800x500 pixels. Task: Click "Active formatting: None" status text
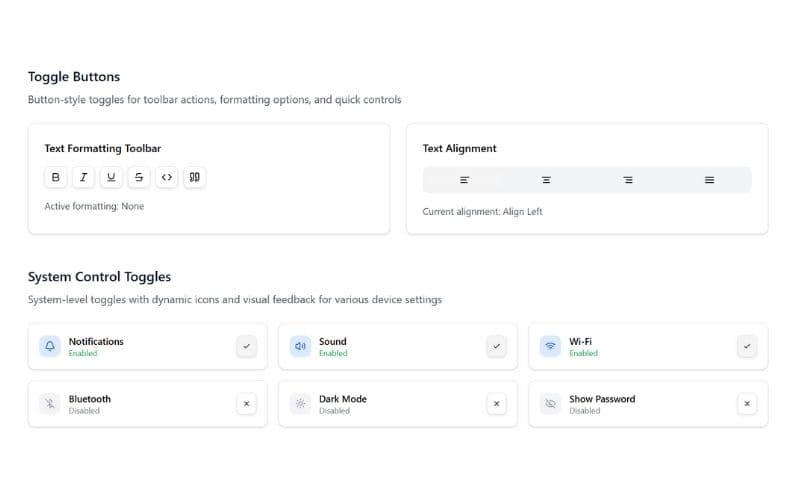click(94, 206)
